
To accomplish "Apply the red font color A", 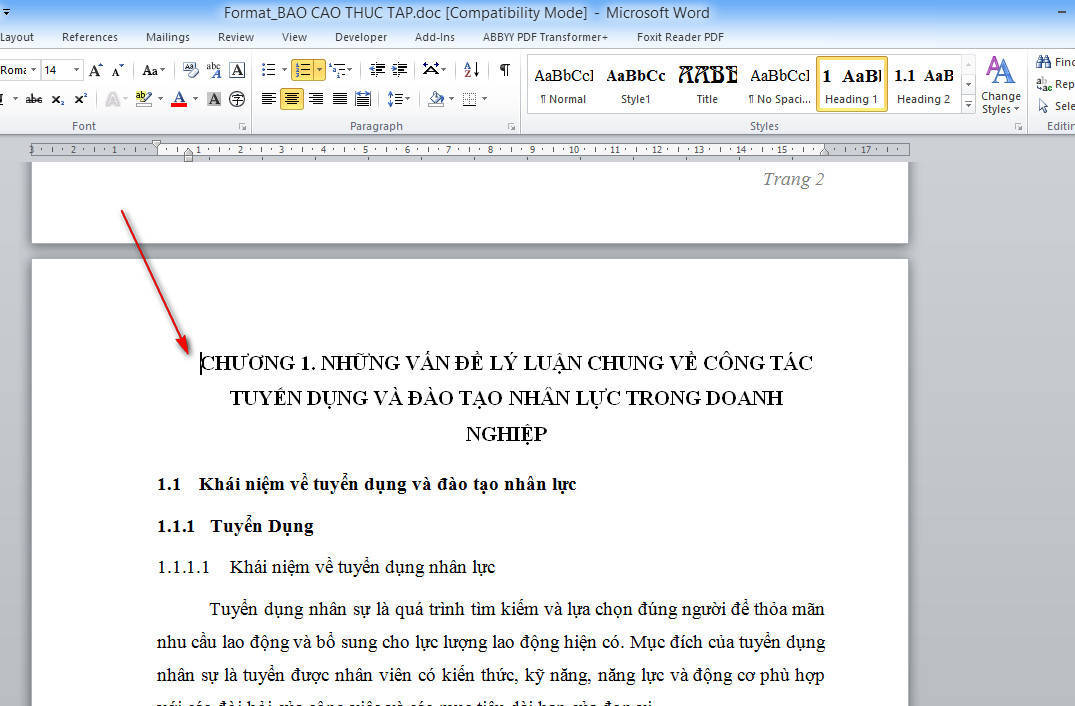I will click(x=179, y=99).
